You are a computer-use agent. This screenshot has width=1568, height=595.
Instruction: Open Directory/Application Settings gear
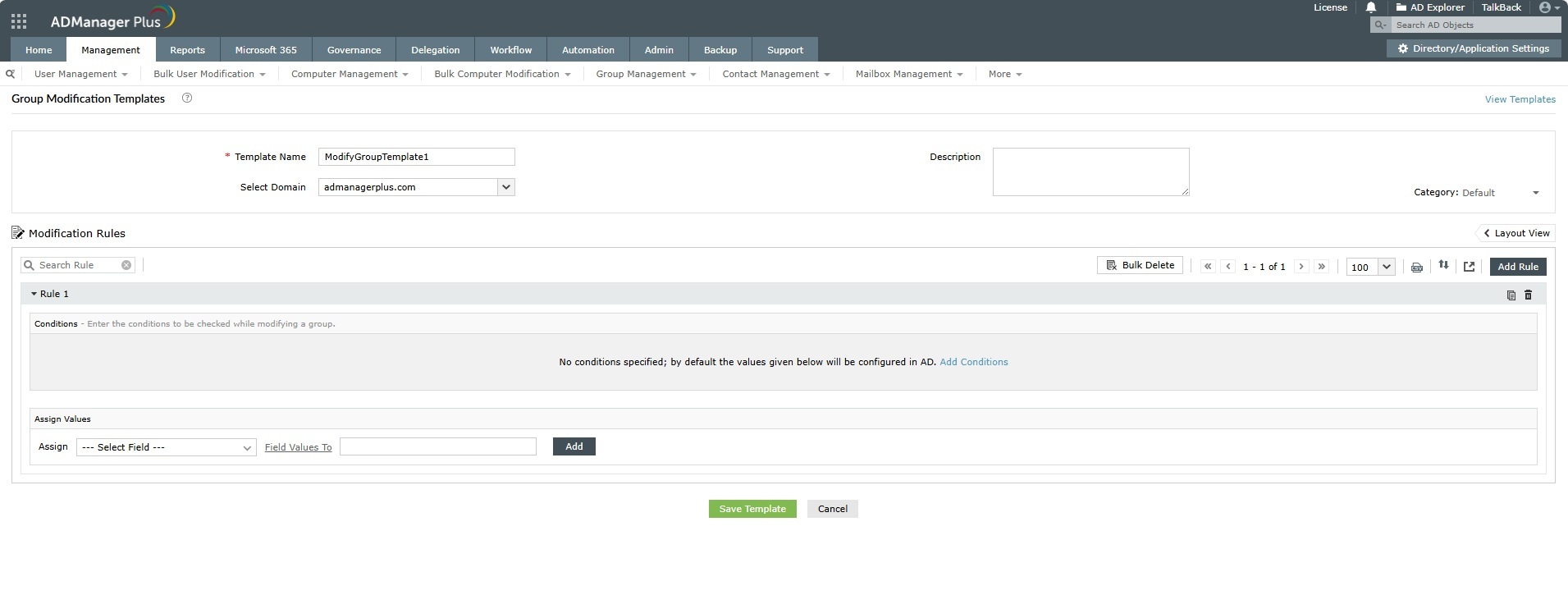(x=1473, y=48)
